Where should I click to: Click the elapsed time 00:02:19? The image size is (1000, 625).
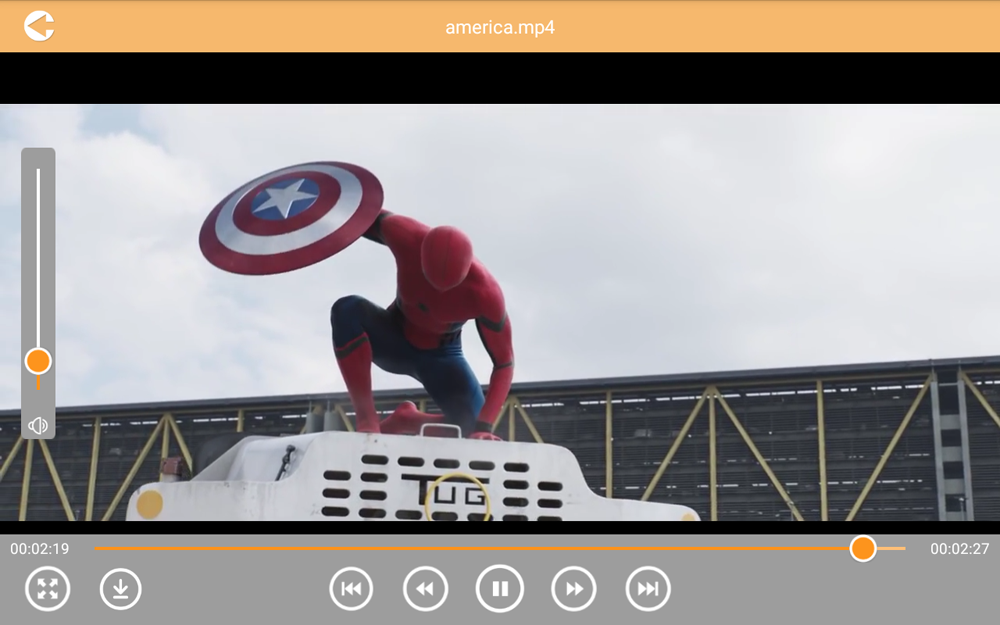tap(40, 548)
